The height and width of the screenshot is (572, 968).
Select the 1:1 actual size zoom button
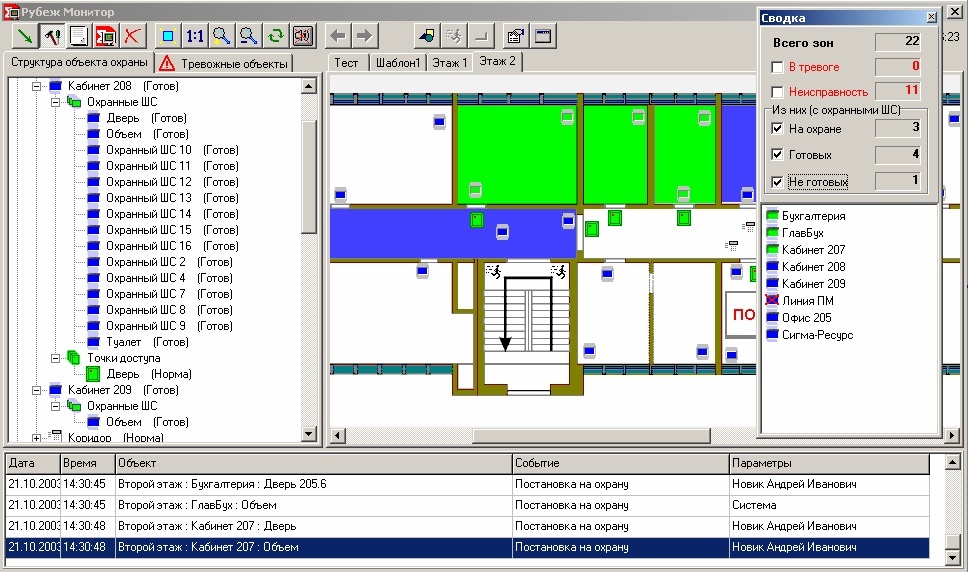195,36
